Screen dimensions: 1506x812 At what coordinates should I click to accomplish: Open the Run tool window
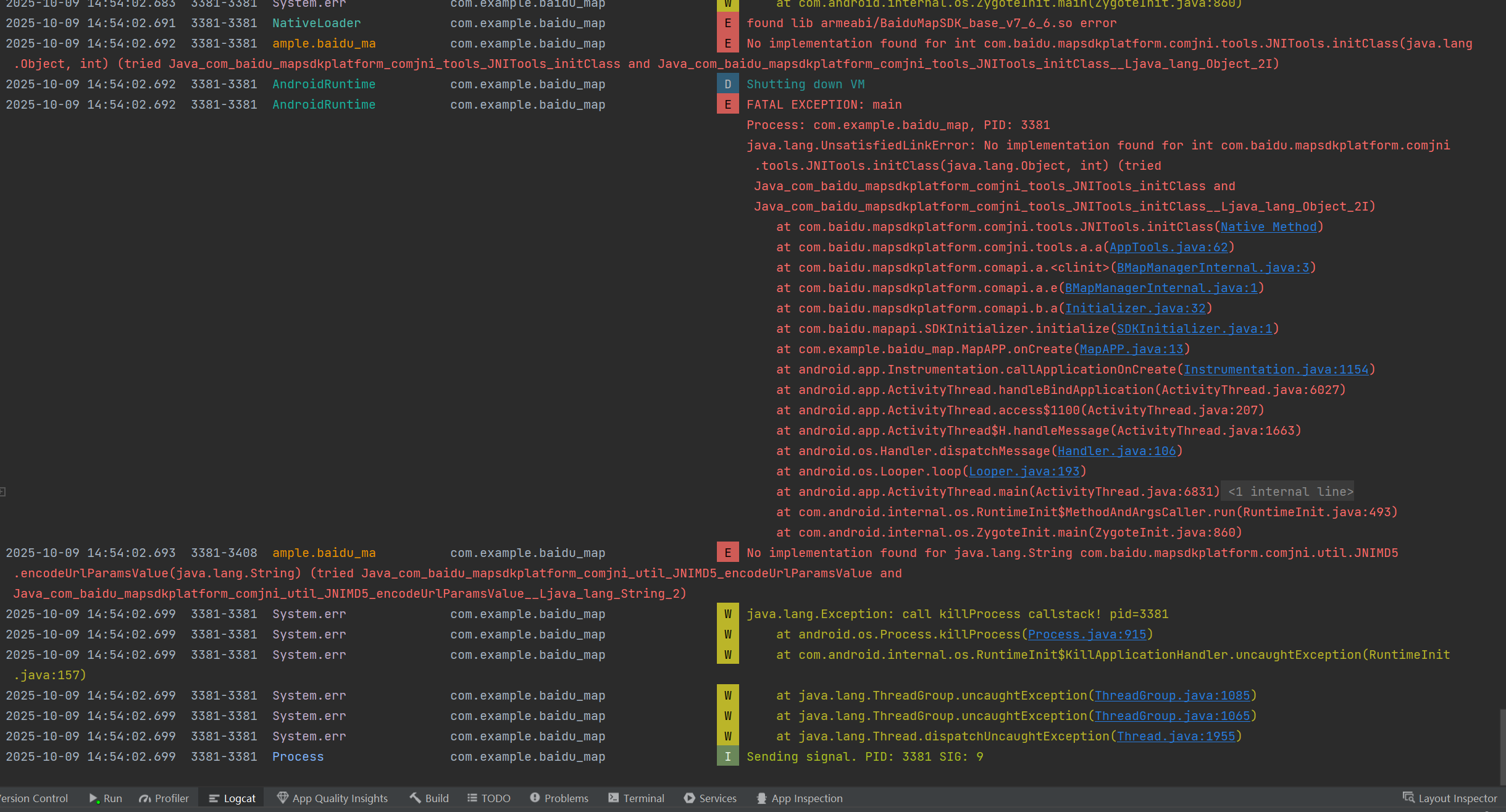tap(106, 798)
